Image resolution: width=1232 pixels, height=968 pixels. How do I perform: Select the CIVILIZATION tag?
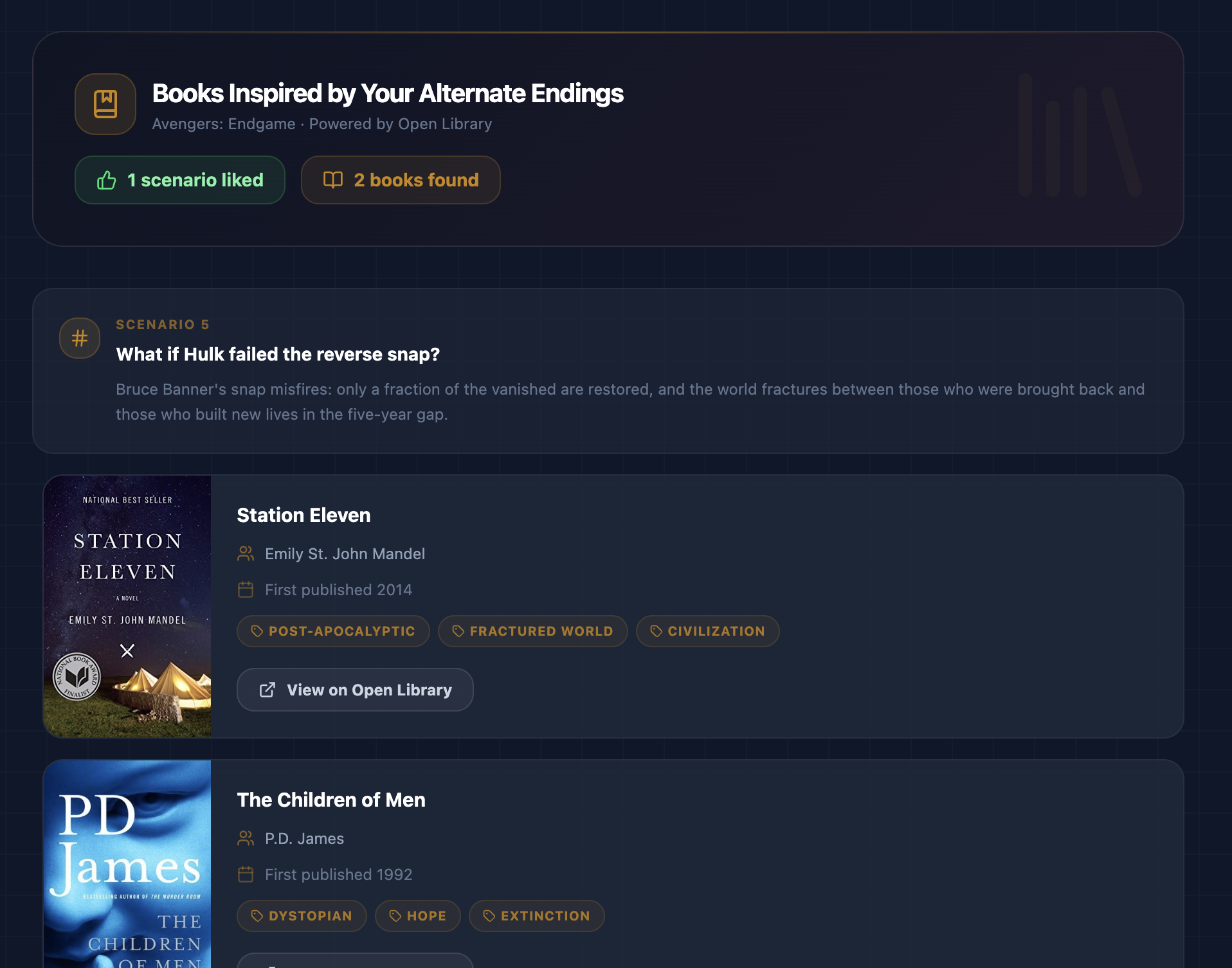coord(707,631)
